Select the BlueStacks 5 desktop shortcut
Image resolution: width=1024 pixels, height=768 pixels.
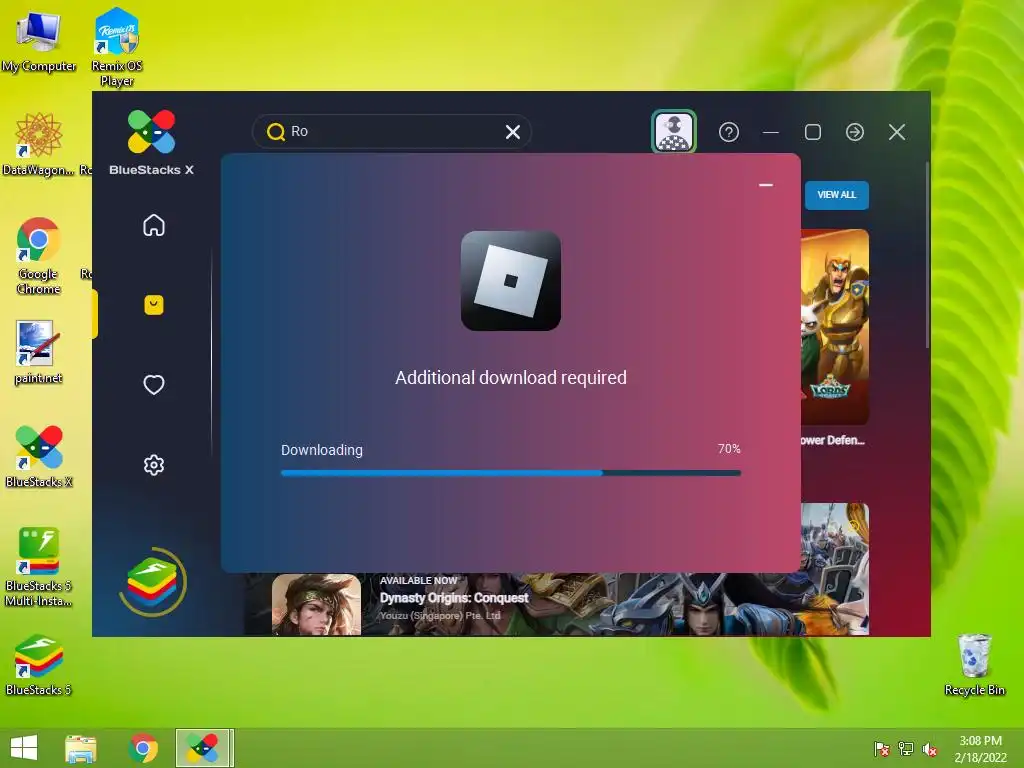39,665
